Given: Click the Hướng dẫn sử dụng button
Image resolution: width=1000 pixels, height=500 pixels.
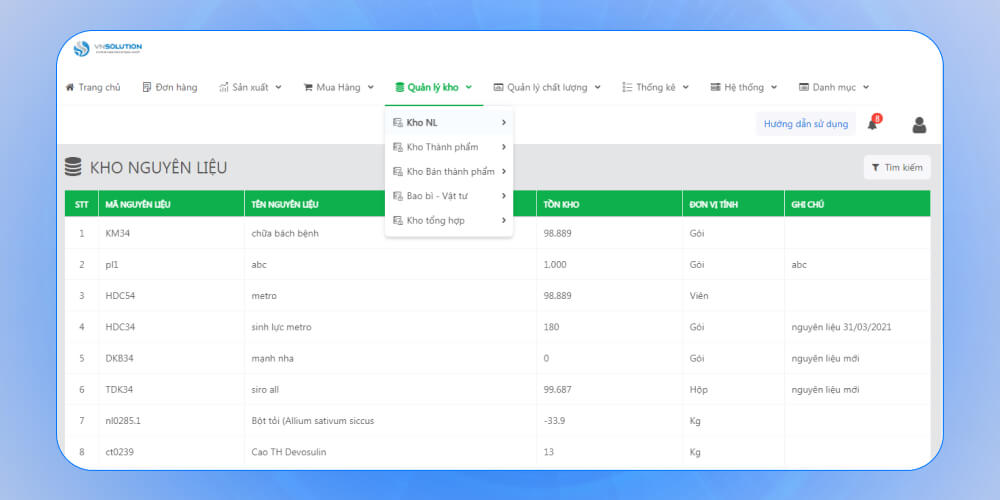Looking at the screenshot, I should point(805,124).
